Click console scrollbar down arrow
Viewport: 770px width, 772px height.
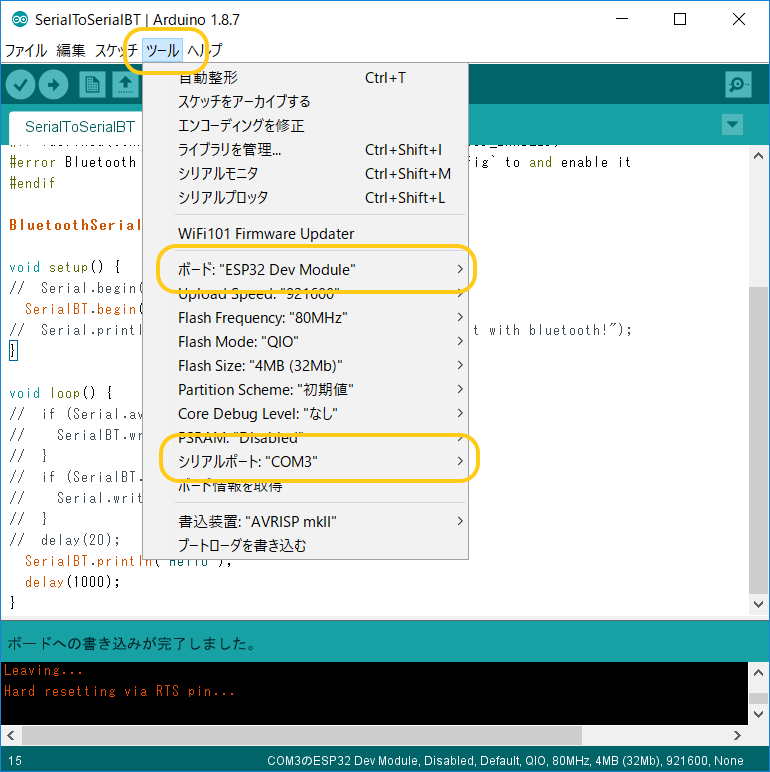click(x=758, y=714)
